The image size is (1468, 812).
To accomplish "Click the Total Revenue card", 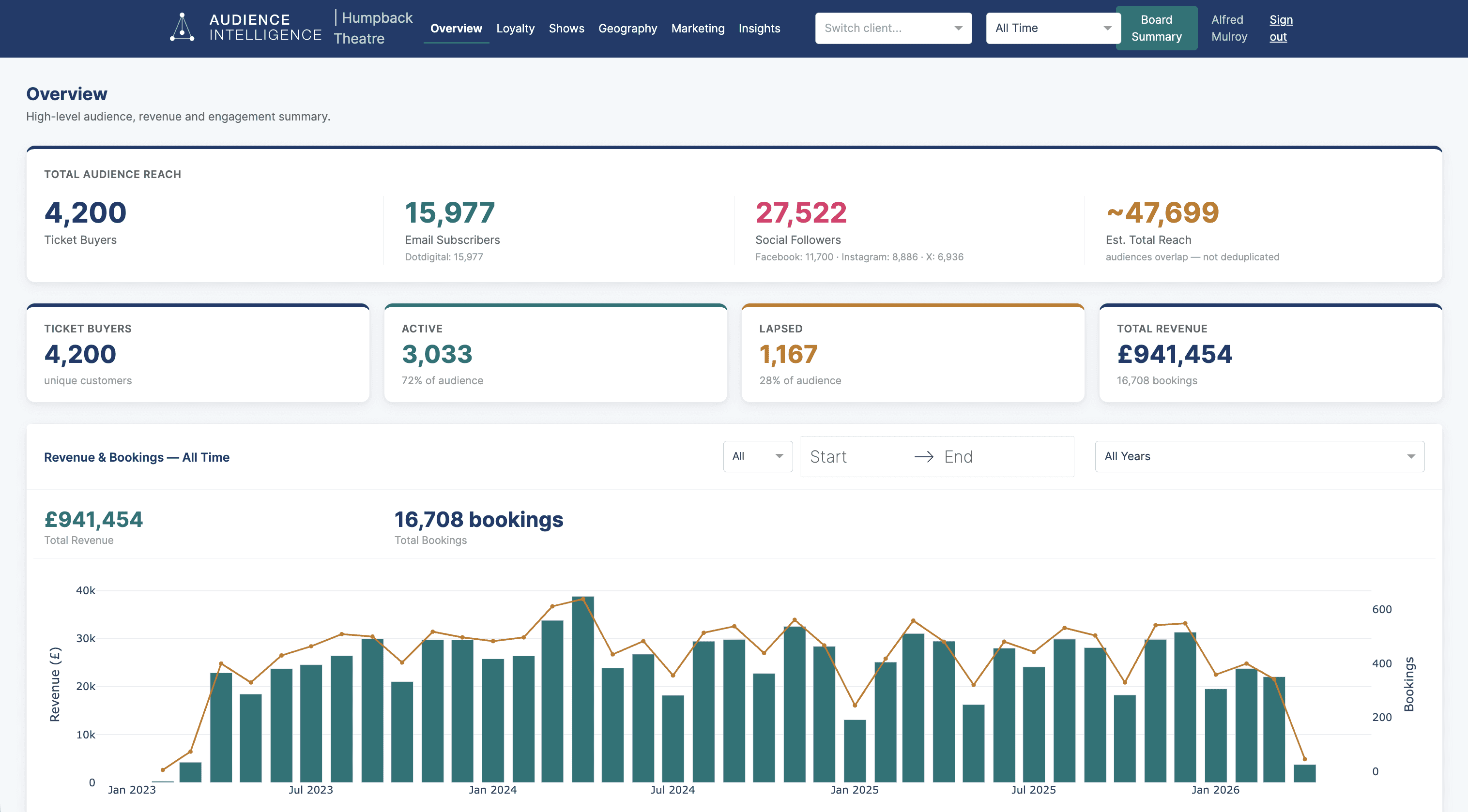I will (x=1269, y=353).
